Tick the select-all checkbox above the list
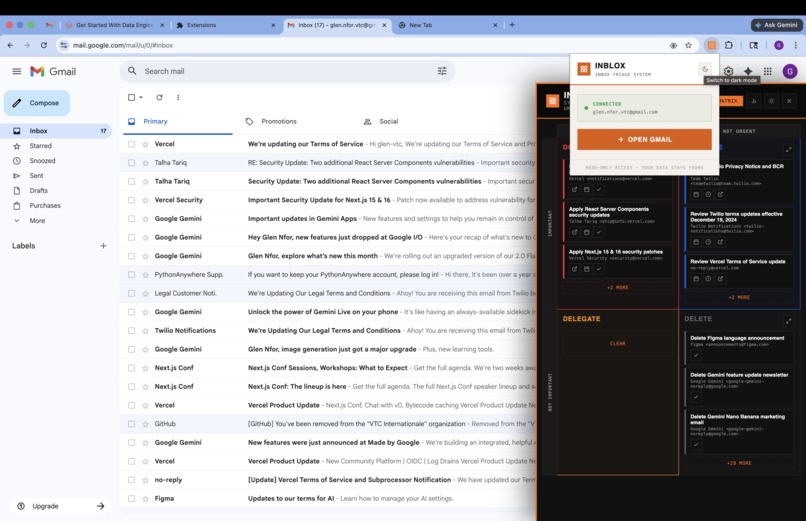 132,97
